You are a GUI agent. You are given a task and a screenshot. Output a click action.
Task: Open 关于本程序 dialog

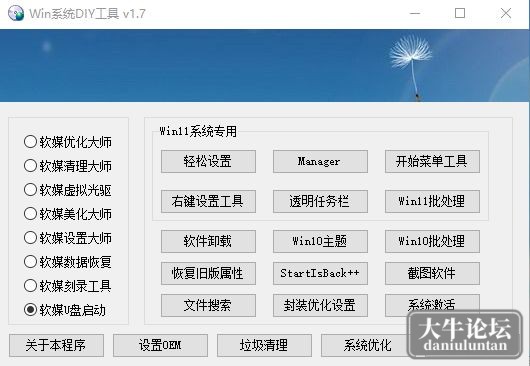pos(56,345)
